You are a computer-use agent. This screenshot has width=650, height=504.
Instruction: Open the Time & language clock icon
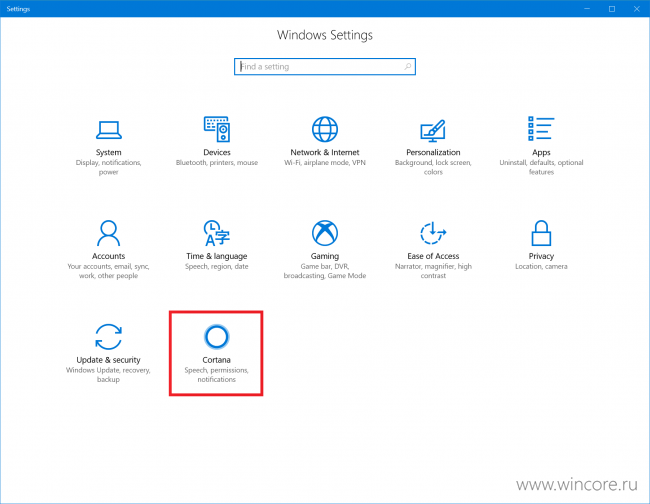[x=216, y=233]
